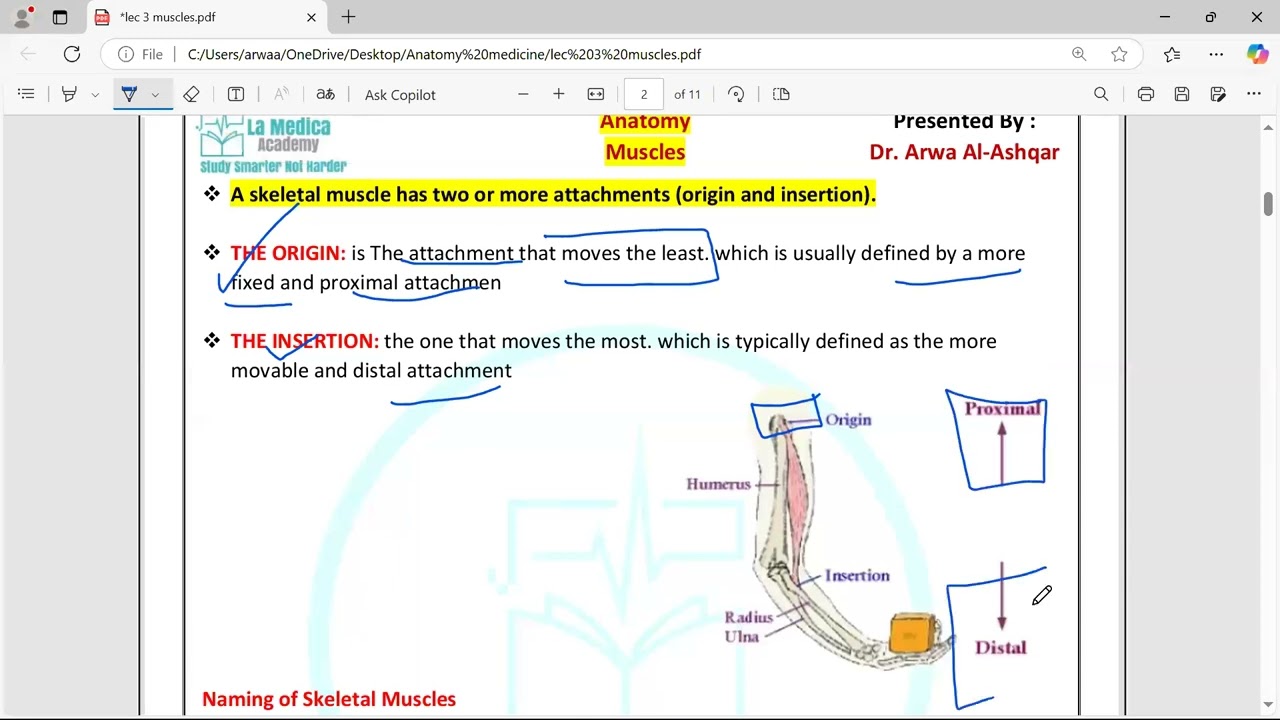The image size is (1280, 720).
Task: Open browser Settings and more menu
Action: pos(1216,54)
